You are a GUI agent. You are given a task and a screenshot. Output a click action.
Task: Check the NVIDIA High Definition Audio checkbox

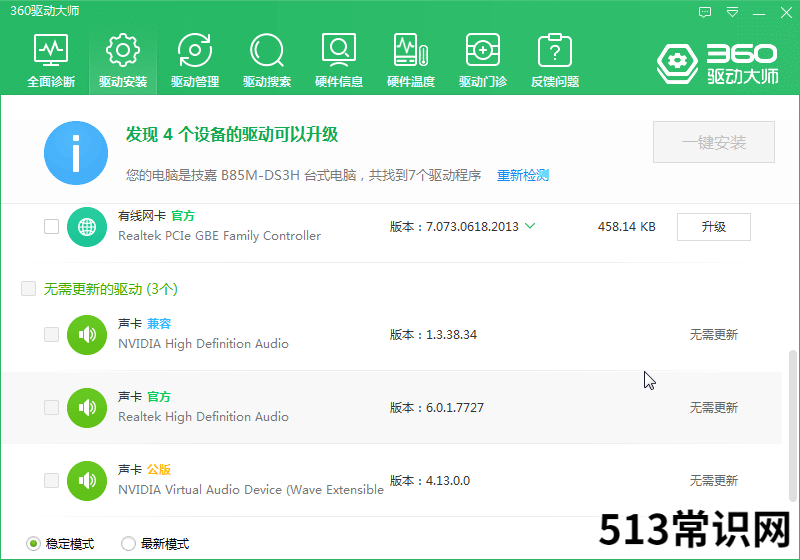52,335
